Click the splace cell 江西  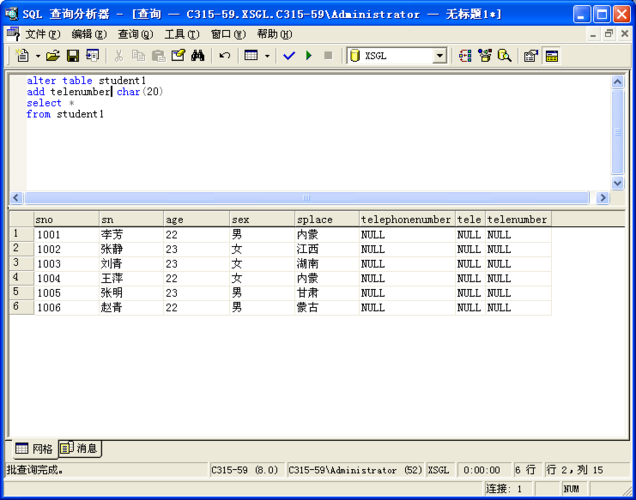[327, 249]
